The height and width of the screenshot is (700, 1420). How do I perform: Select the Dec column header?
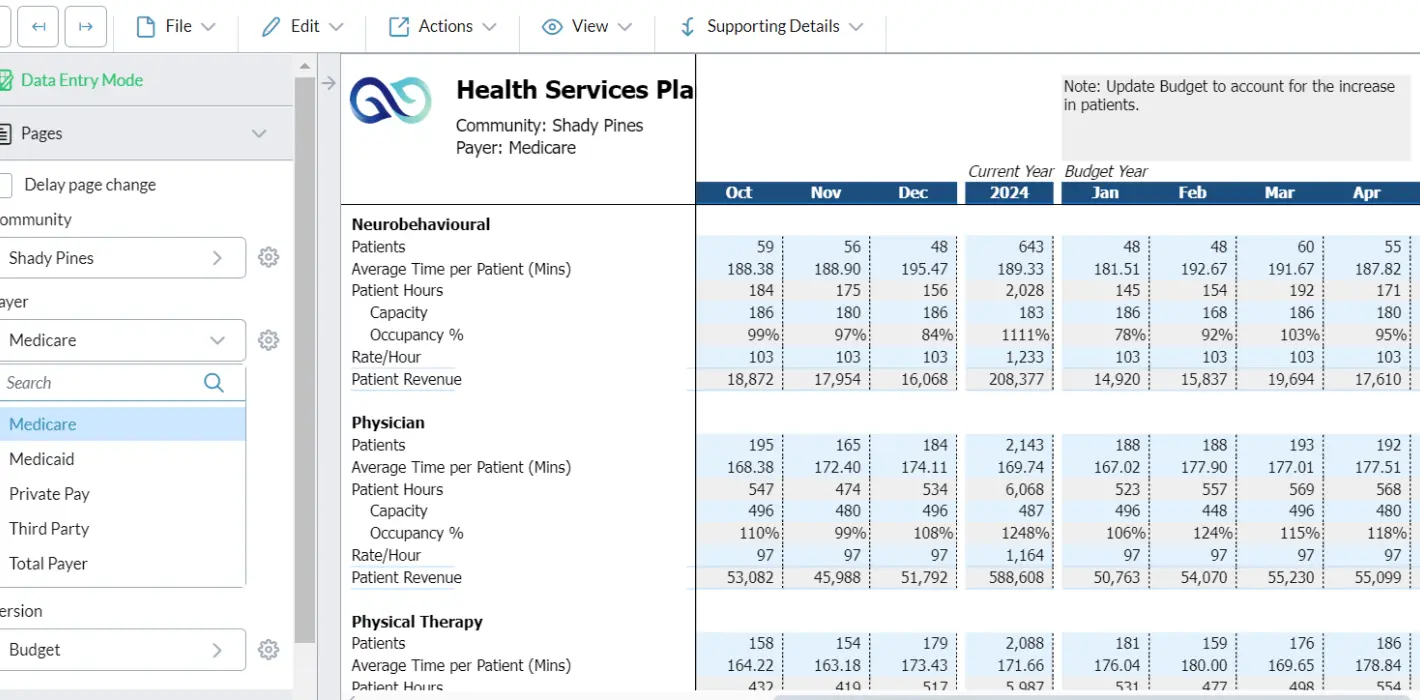pyautogui.click(x=913, y=193)
